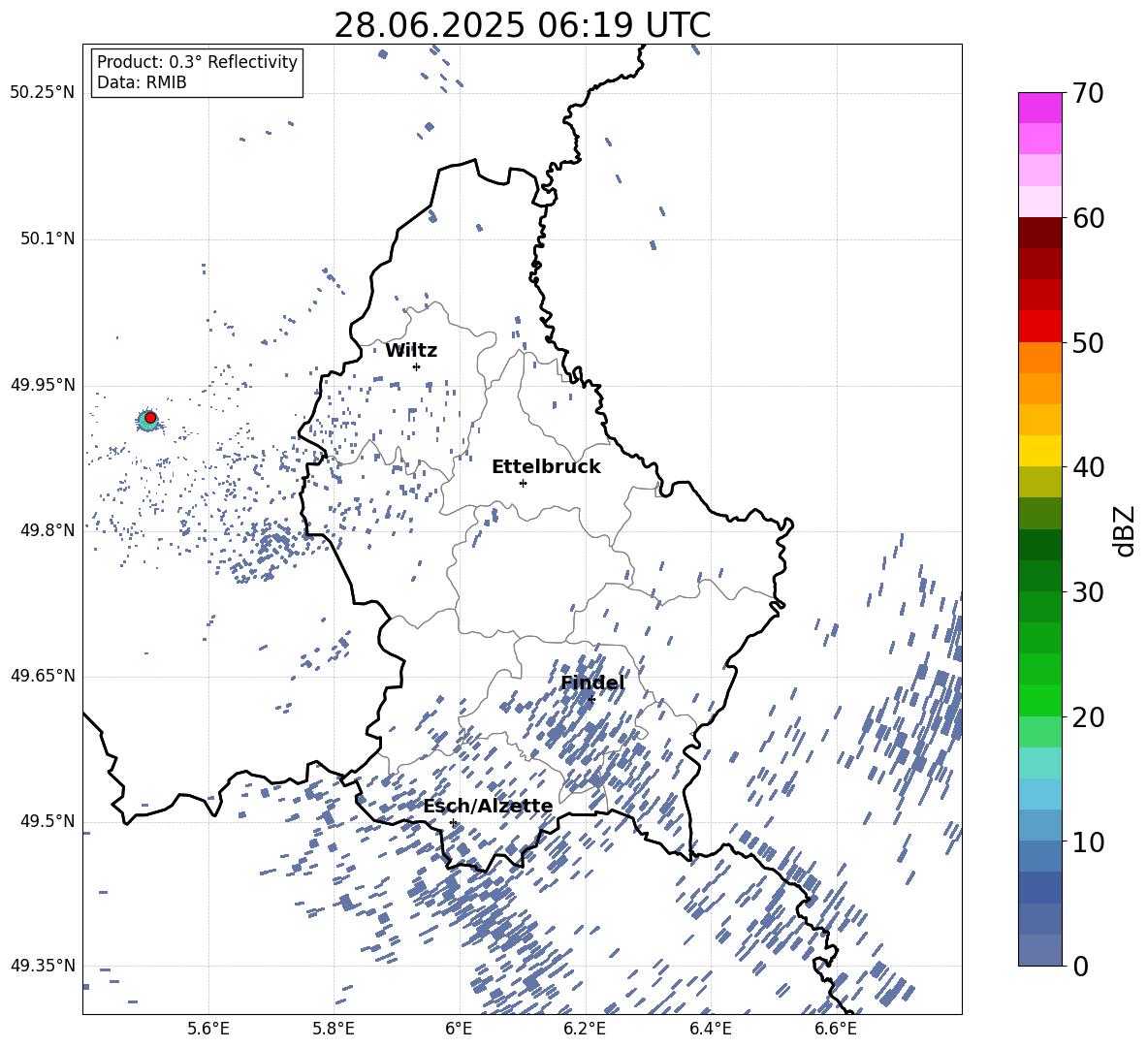Click the Findel city label
Image resolution: width=1148 pixels, height=1048 pixels.
[x=592, y=683]
